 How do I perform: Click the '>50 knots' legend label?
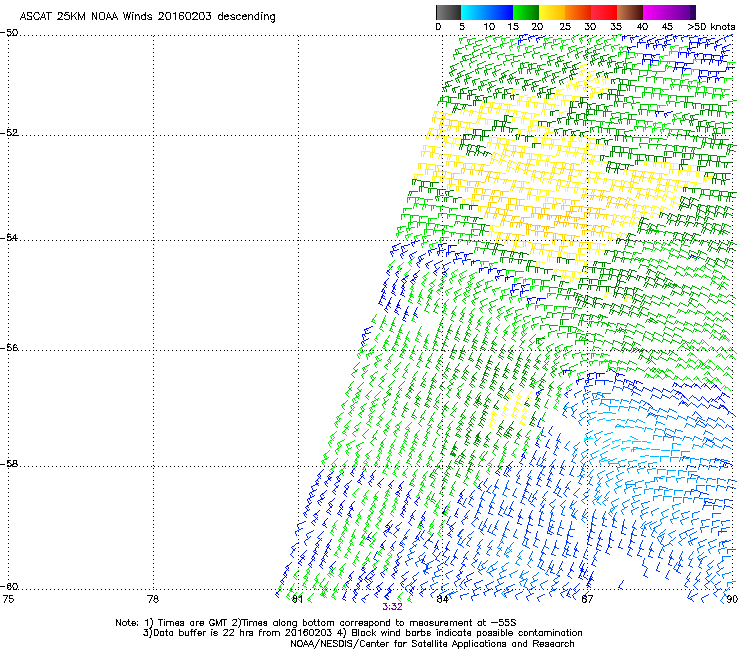click(711, 27)
